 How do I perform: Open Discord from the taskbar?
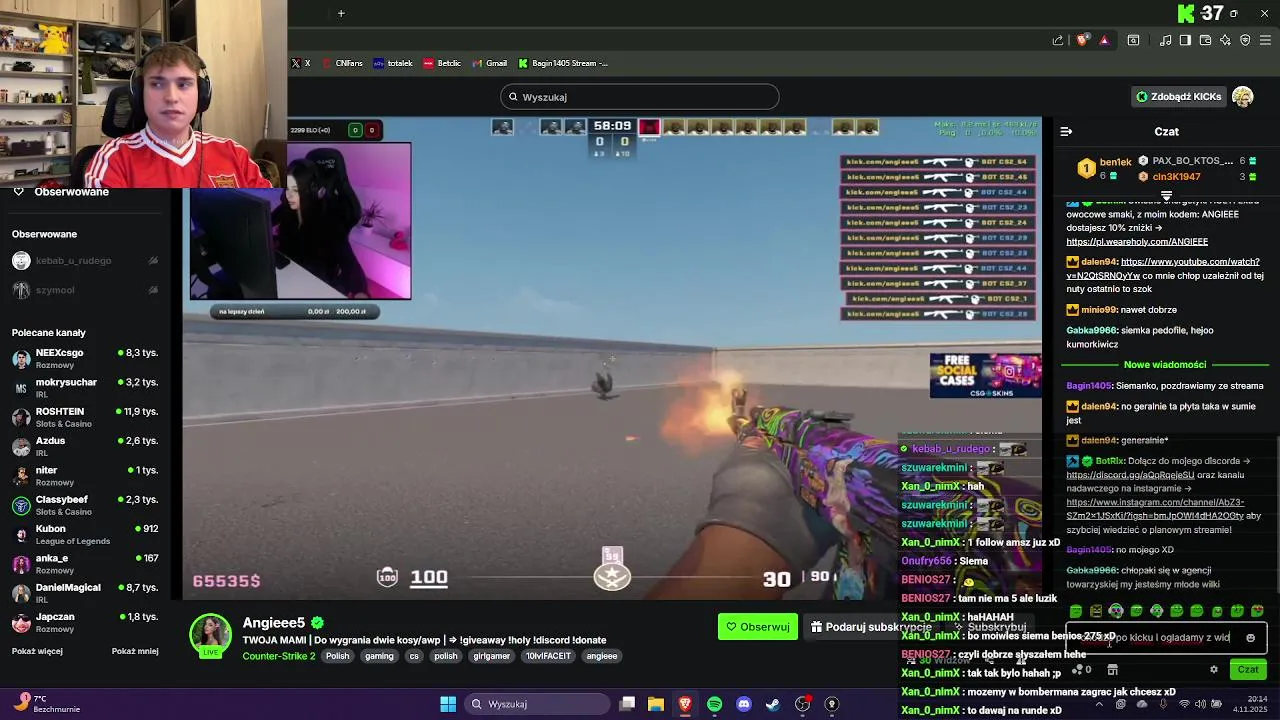pos(744,704)
